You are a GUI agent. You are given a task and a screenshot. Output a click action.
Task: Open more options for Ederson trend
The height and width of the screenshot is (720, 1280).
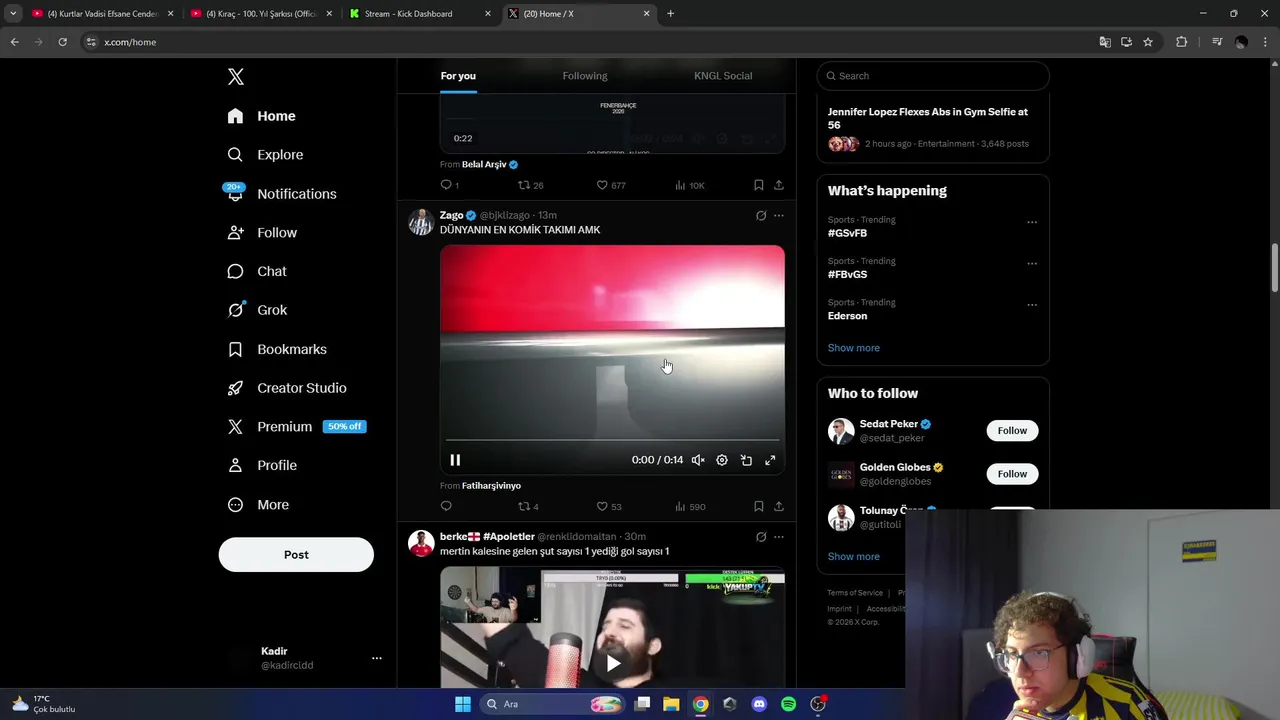[x=1032, y=305]
